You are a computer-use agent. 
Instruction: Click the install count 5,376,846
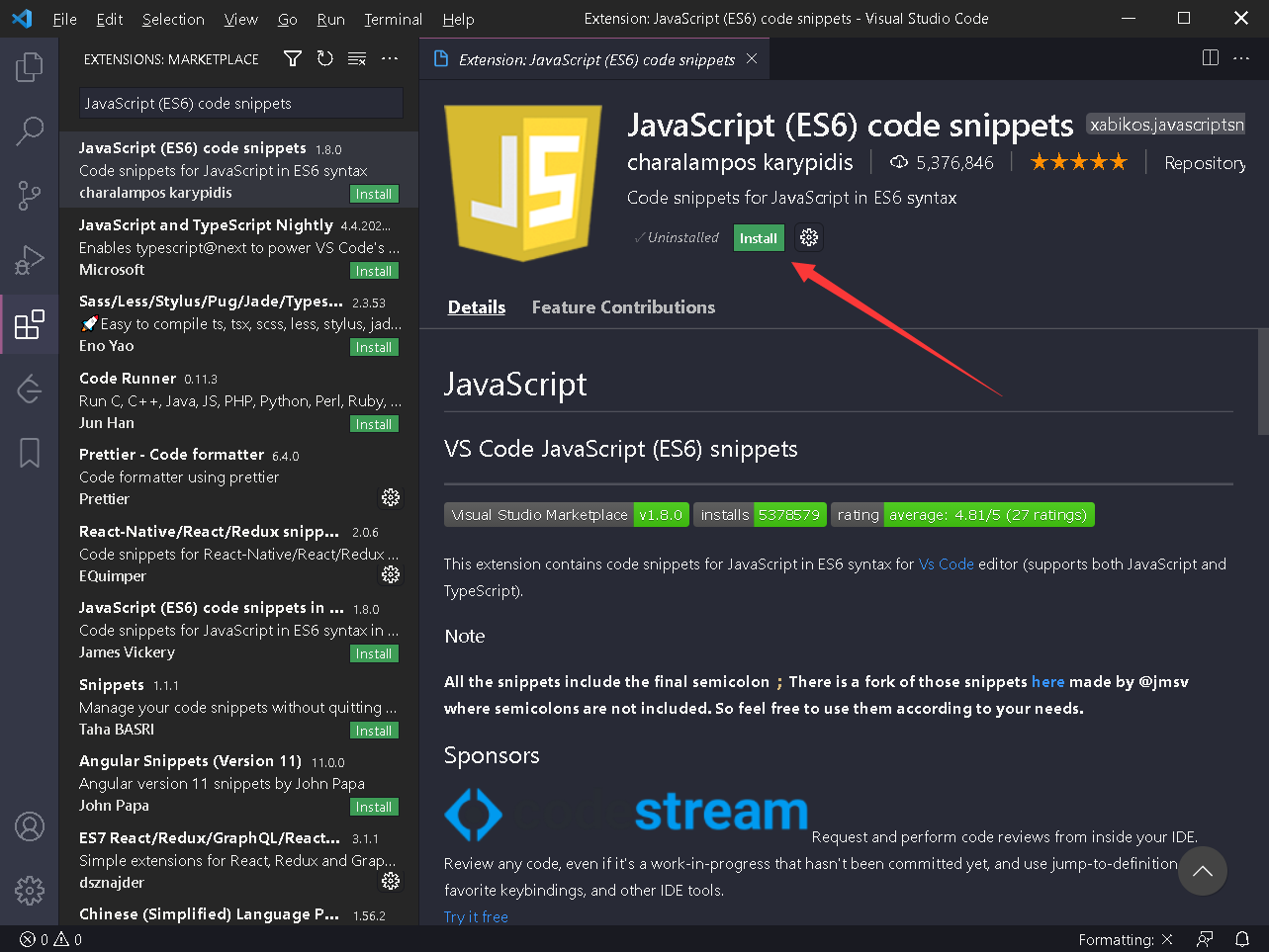[x=943, y=163]
